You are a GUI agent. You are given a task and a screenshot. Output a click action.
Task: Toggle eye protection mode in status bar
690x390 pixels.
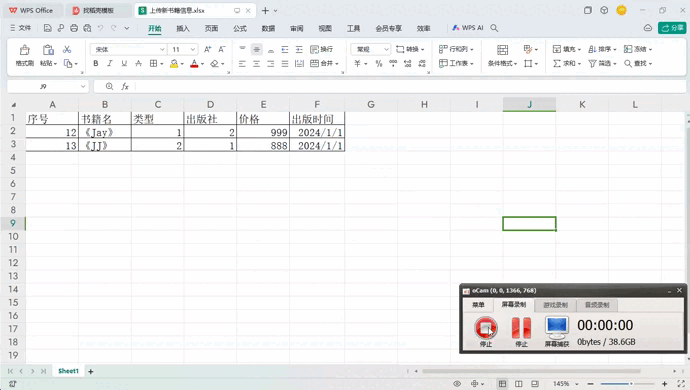(457, 384)
